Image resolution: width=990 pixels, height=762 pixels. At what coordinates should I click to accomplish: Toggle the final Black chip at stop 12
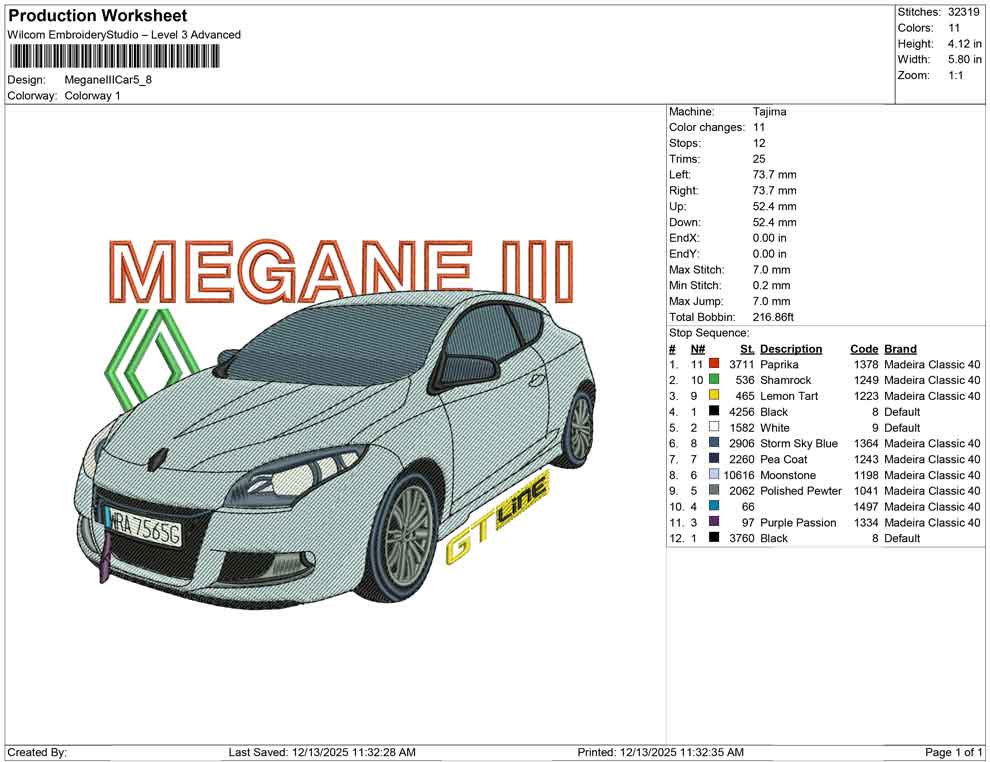coord(714,538)
